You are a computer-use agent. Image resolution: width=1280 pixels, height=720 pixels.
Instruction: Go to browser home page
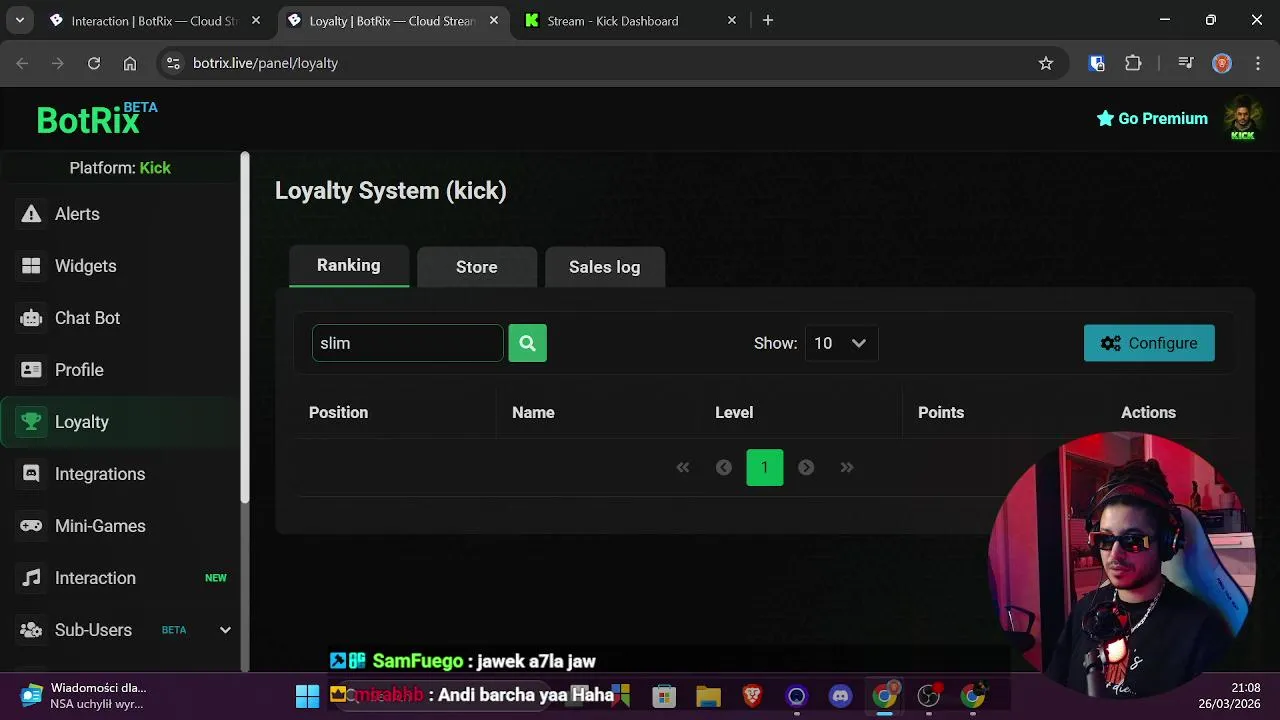(x=130, y=63)
